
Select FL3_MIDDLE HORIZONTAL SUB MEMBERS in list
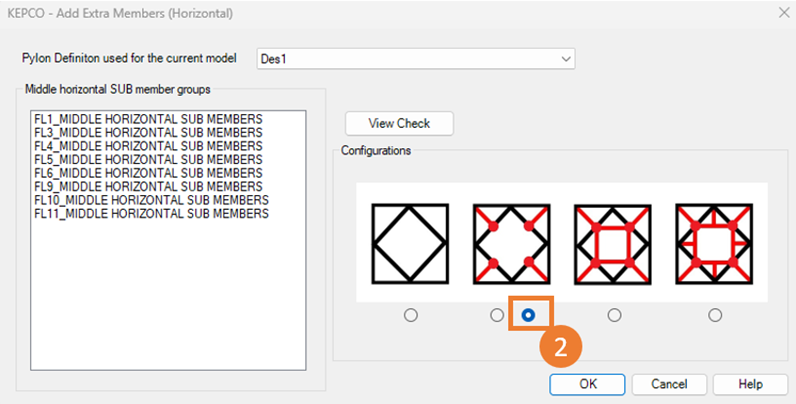pos(148,133)
